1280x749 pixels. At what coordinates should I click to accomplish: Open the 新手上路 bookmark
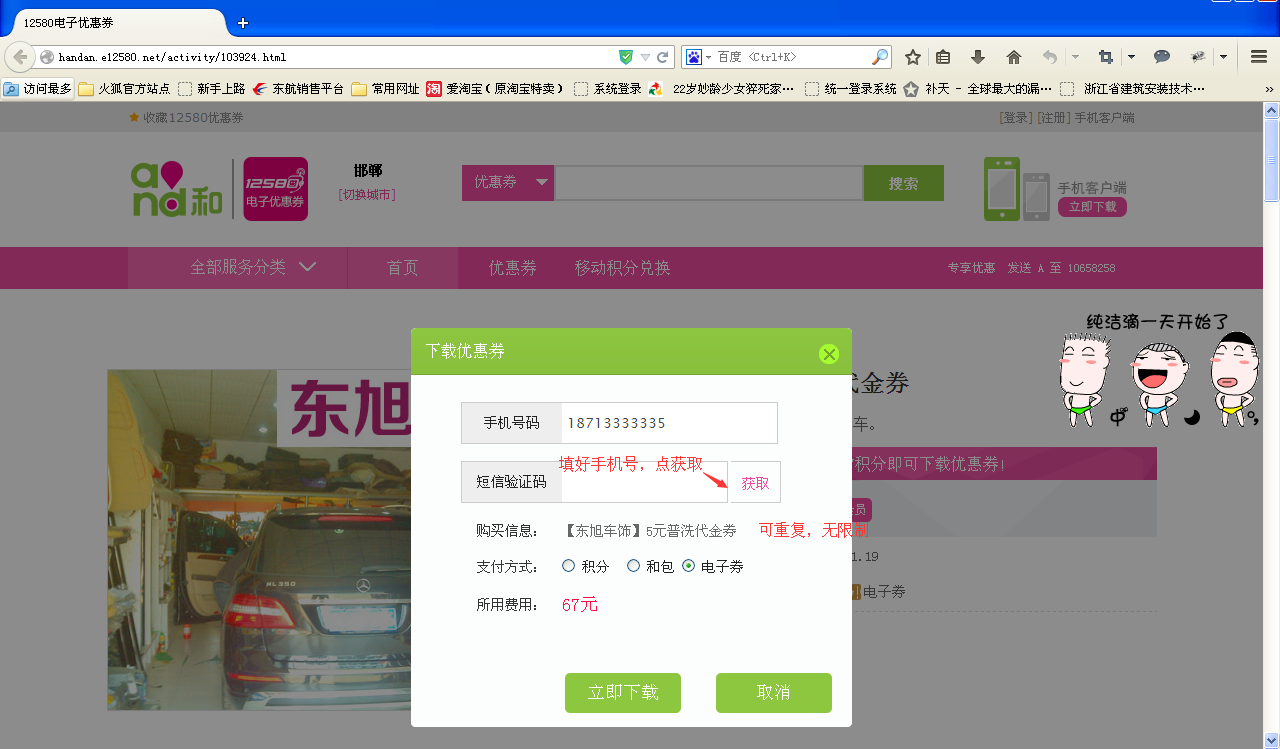pyautogui.click(x=212, y=89)
